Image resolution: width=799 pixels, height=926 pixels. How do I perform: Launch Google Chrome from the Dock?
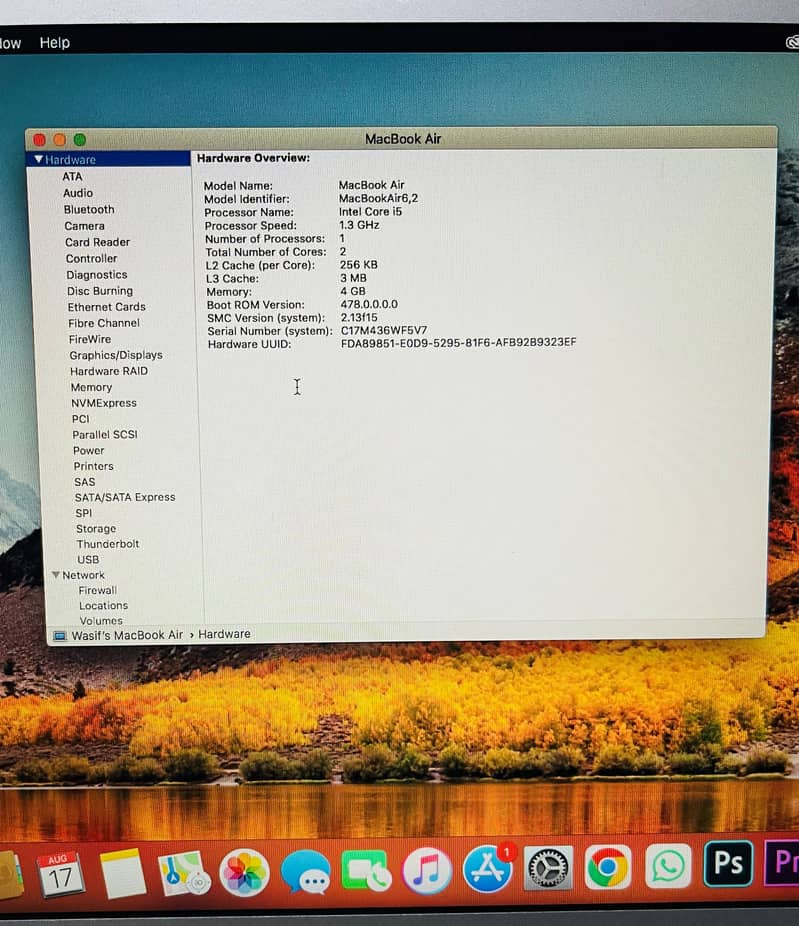[607, 867]
